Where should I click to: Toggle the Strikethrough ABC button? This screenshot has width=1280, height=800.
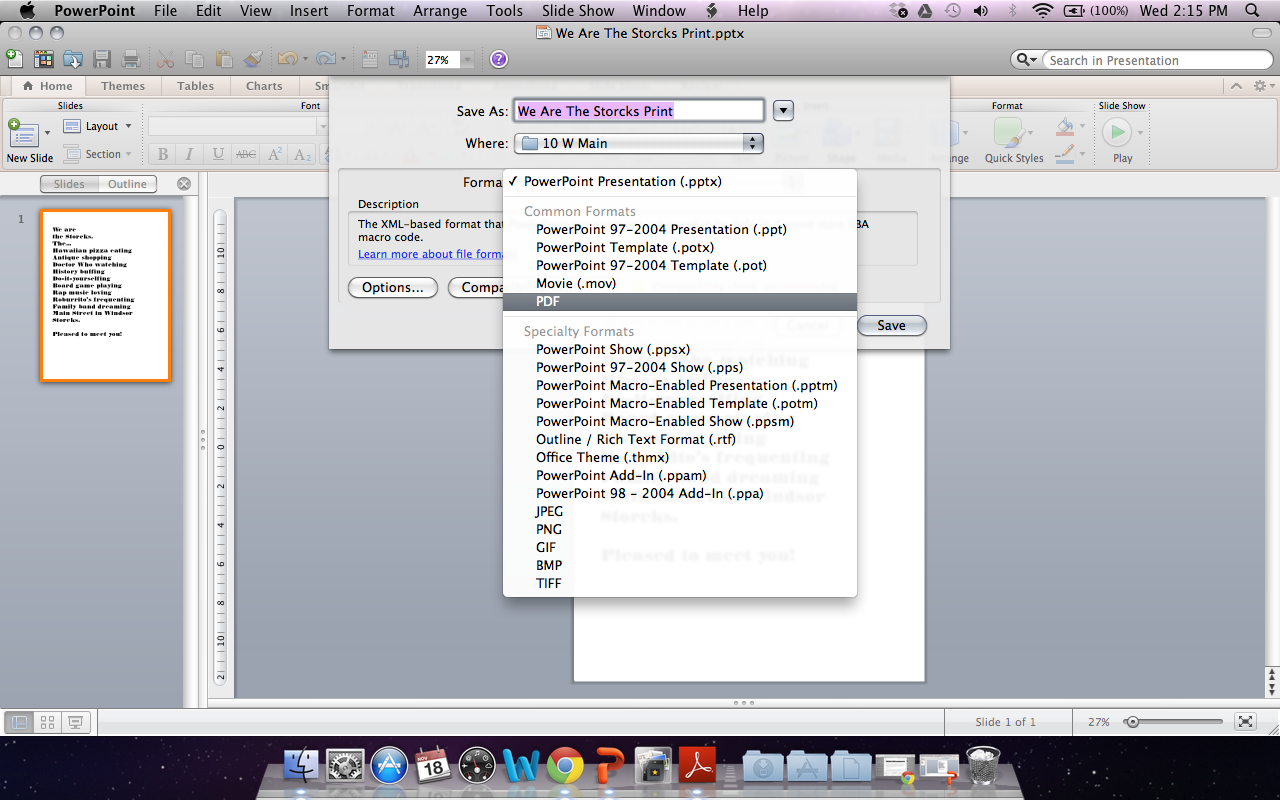tap(245, 154)
